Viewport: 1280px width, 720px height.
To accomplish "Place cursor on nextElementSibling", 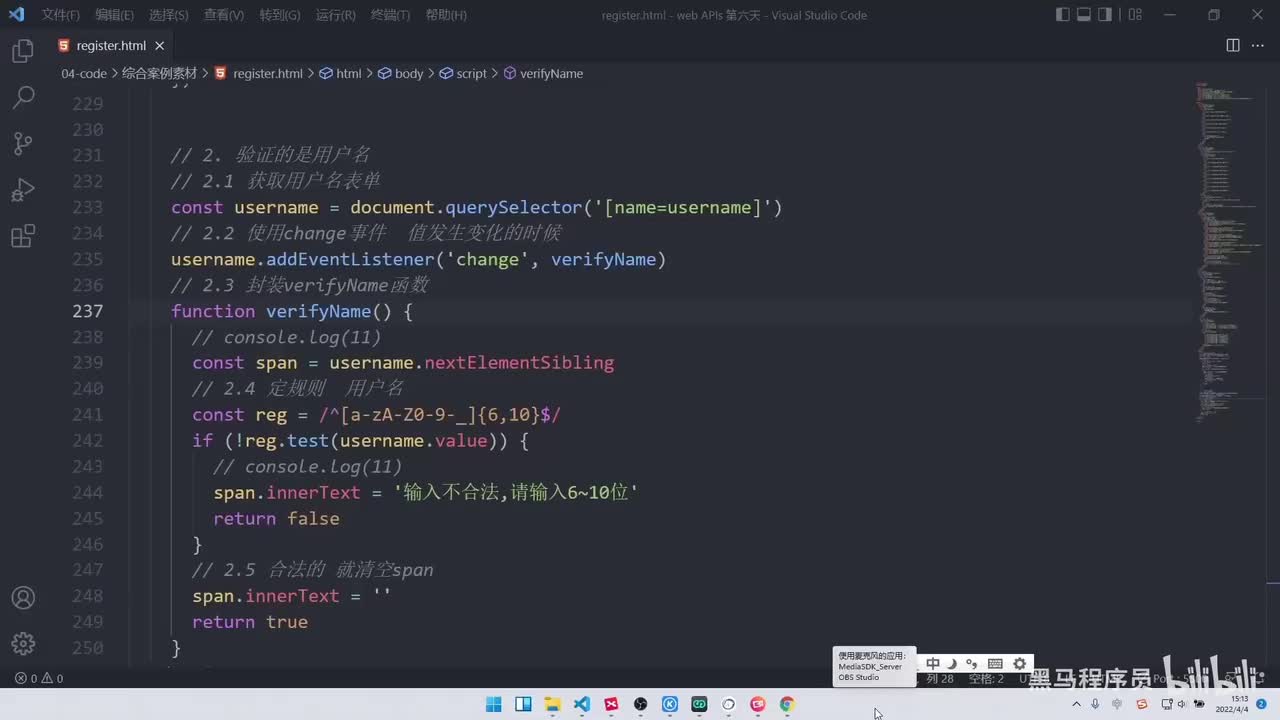I will pos(519,362).
